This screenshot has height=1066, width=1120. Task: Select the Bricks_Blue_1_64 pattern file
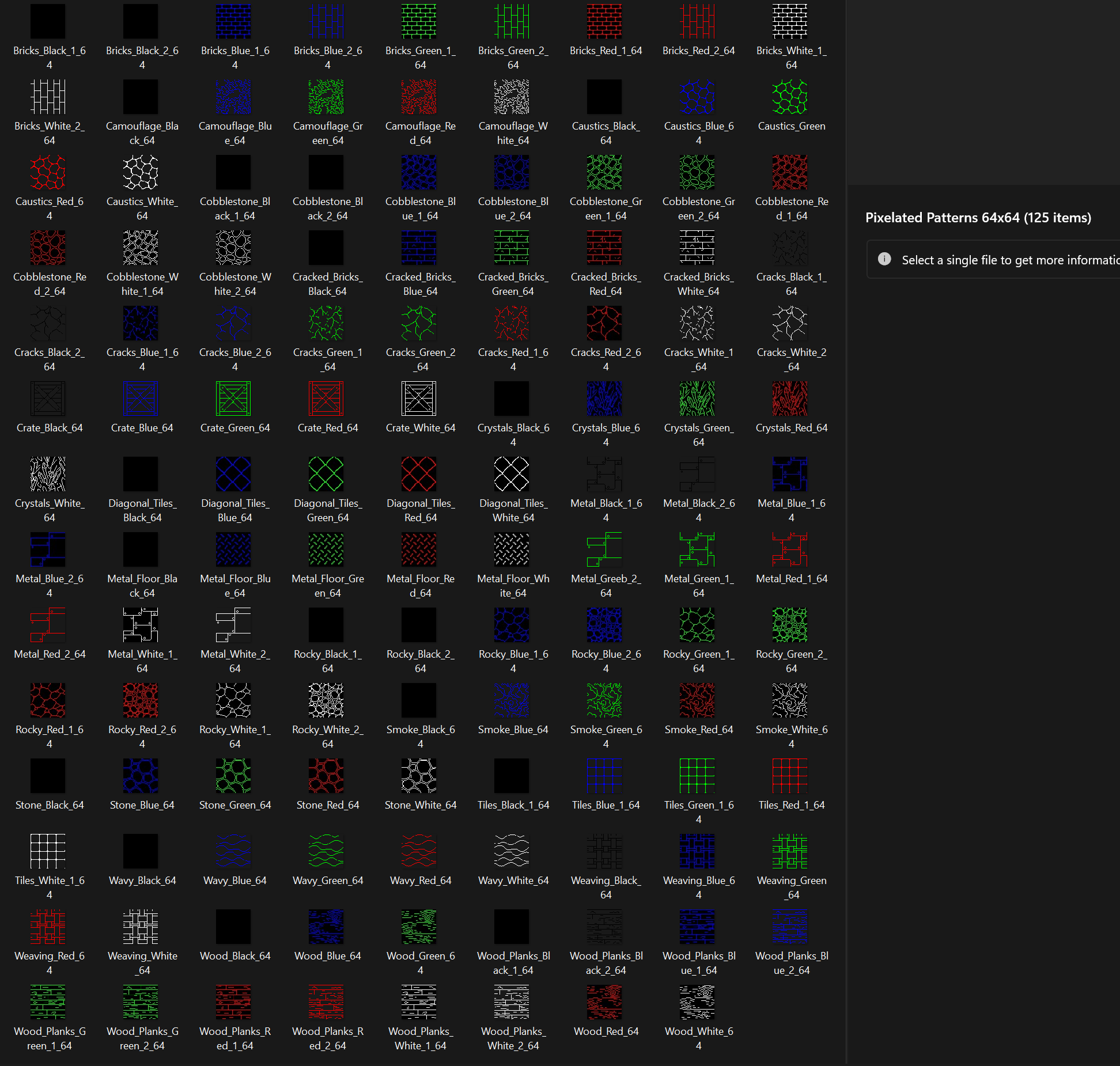click(233, 21)
